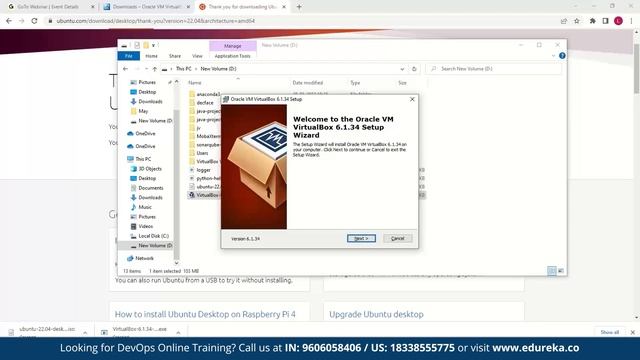Open Chrome profile avatar
The image size is (640, 360).
(618, 21)
